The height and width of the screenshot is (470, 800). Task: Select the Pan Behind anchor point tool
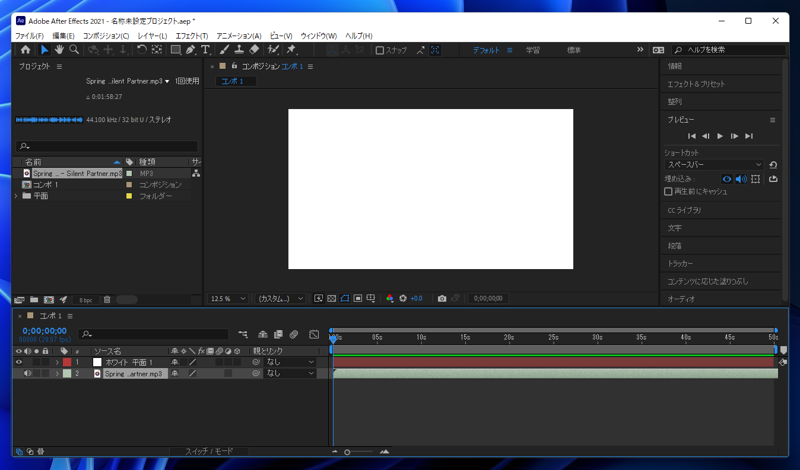[x=157, y=50]
